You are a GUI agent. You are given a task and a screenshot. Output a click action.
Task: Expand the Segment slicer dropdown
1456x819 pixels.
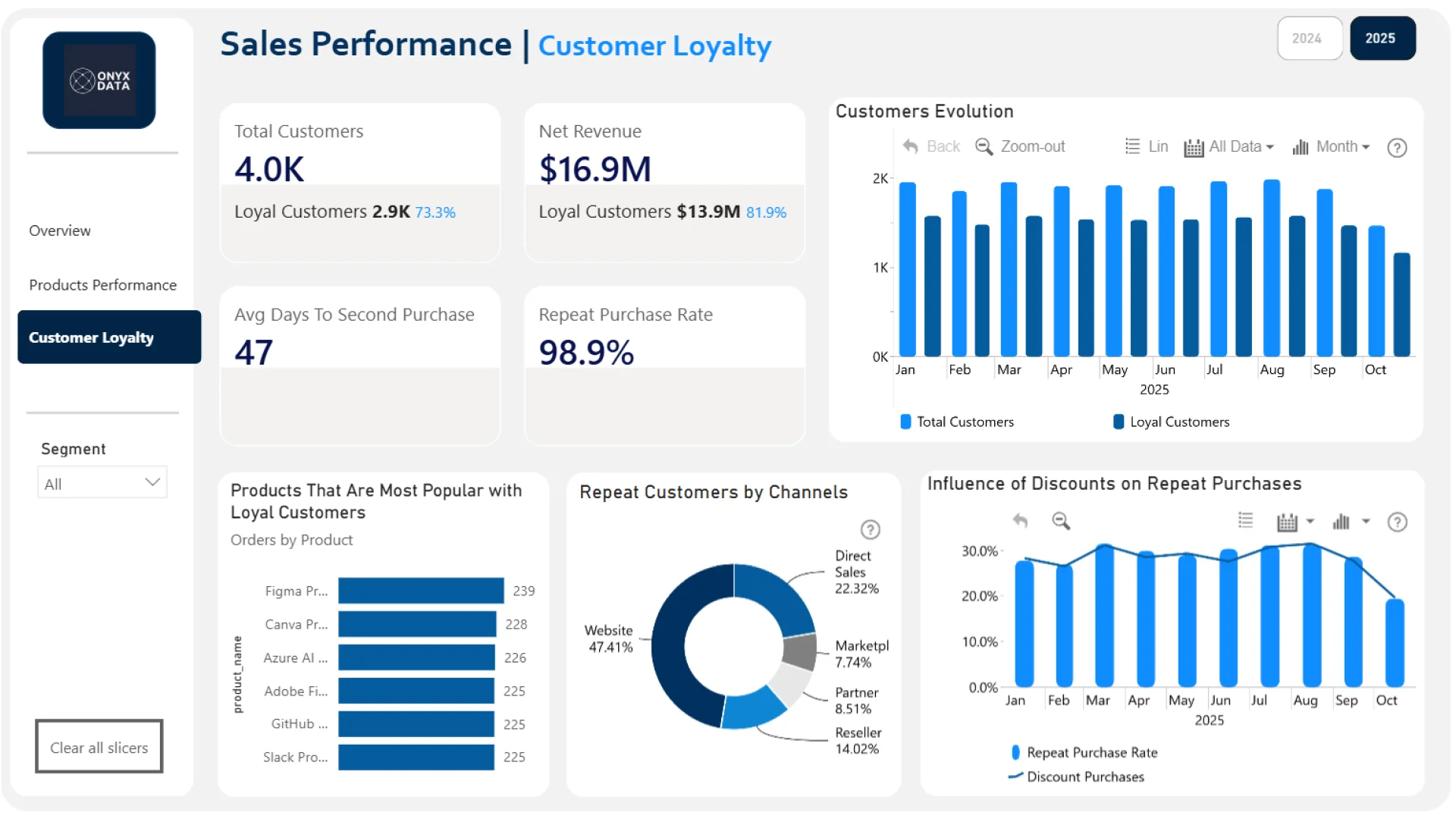[x=152, y=482]
